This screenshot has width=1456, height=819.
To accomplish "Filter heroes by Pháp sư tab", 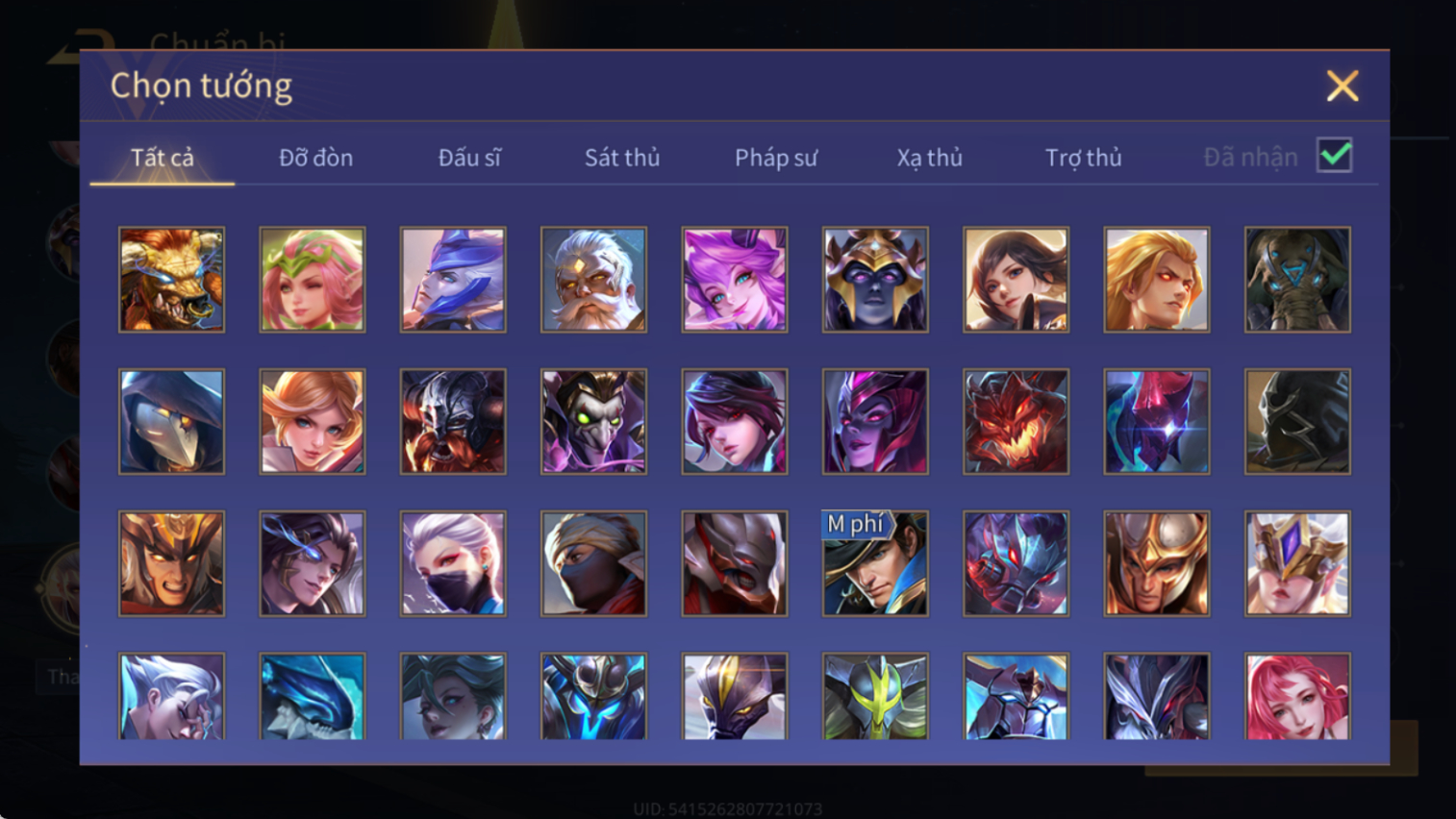I will tap(776, 158).
